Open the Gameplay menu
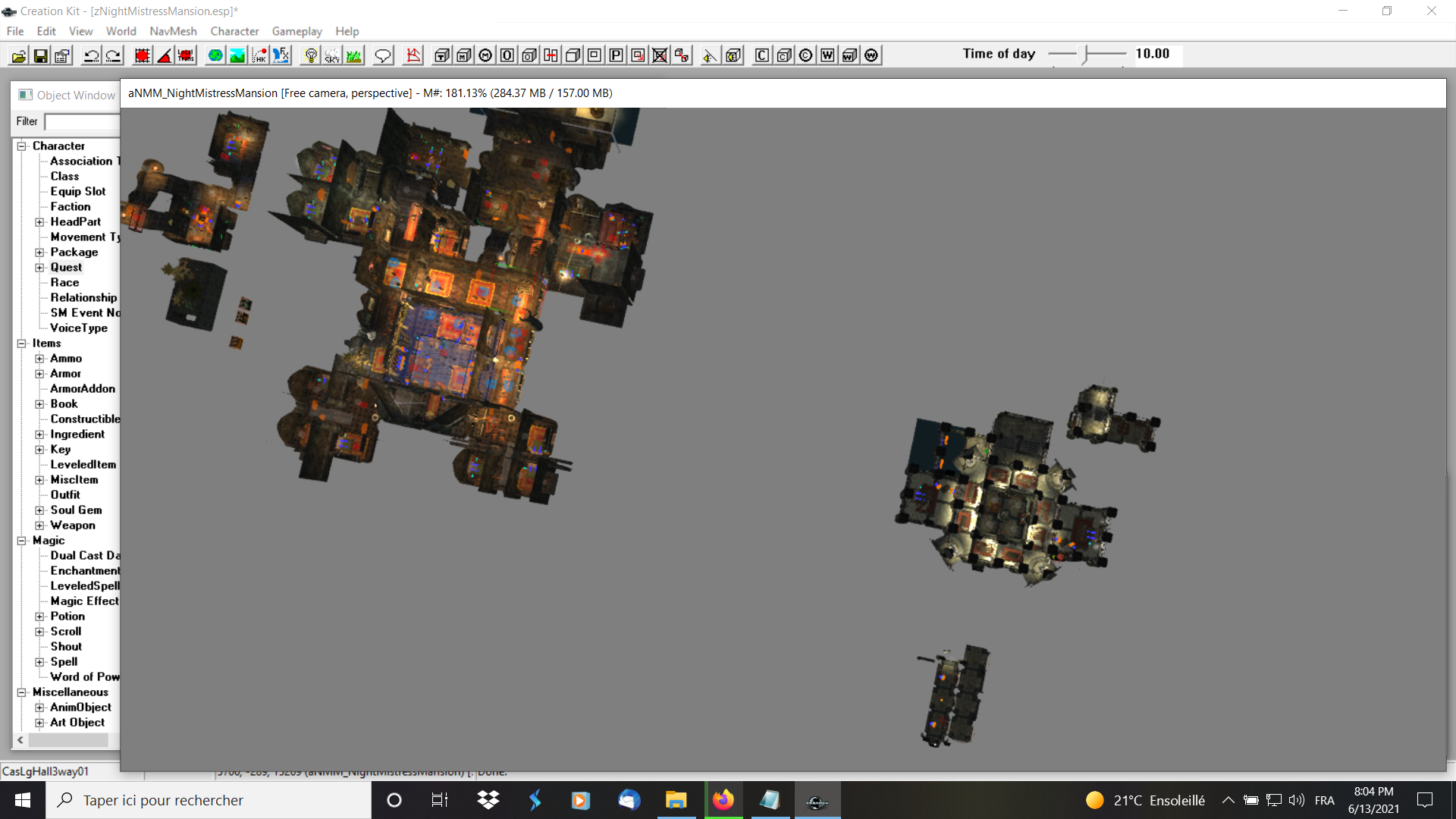 [297, 31]
